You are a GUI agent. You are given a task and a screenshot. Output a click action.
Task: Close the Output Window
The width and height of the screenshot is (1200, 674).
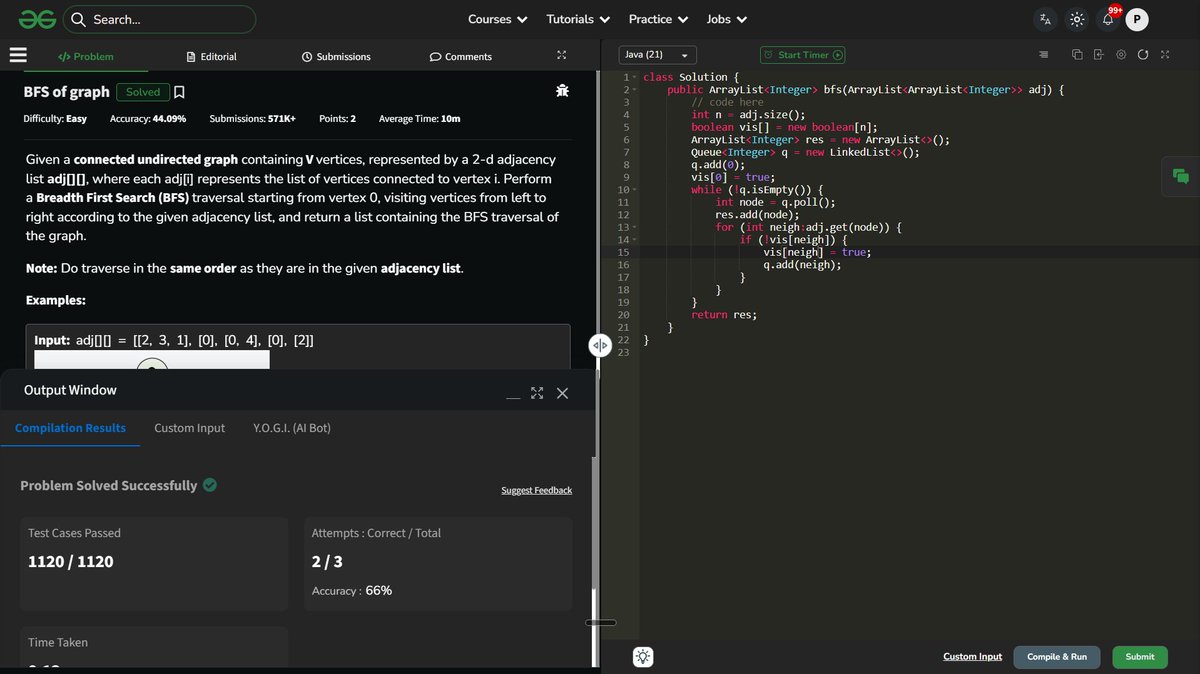click(x=562, y=393)
